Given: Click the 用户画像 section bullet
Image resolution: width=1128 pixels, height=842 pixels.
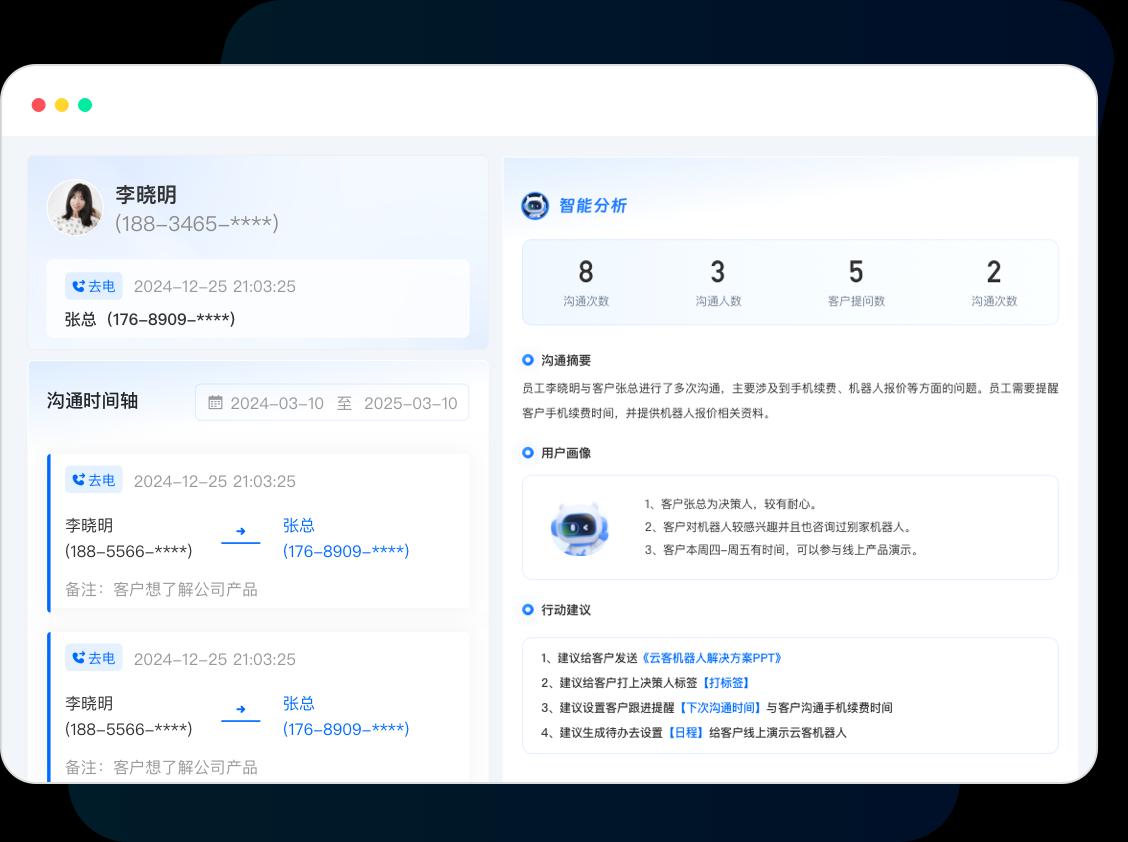Looking at the screenshot, I should pyautogui.click(x=528, y=453).
